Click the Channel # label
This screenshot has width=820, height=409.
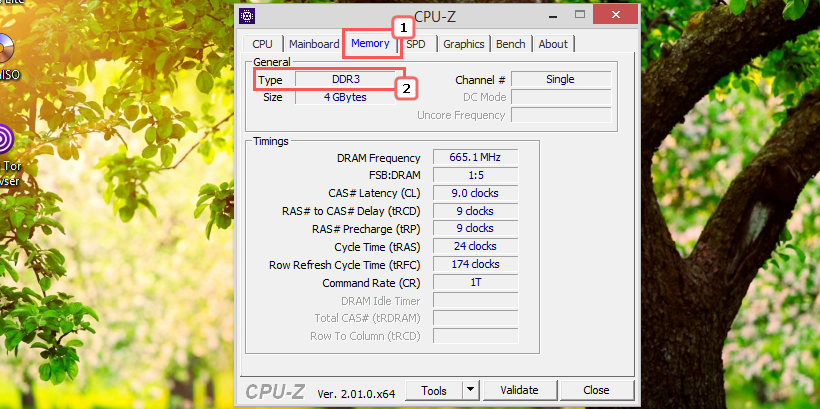pyautogui.click(x=481, y=80)
